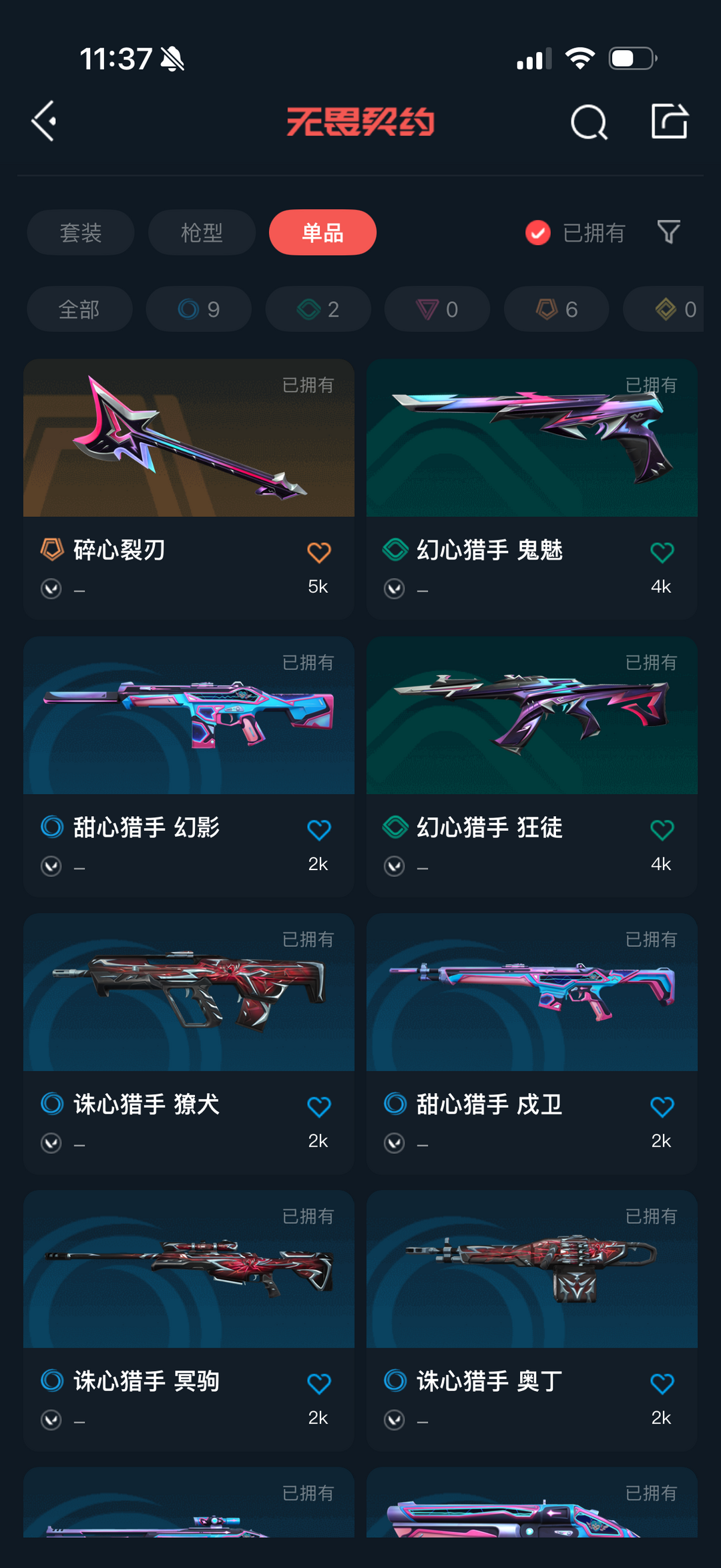This screenshot has width=721, height=1568.
Task: Open the 诛心猎手 冥驹 sniper skin image
Action: (189, 1269)
